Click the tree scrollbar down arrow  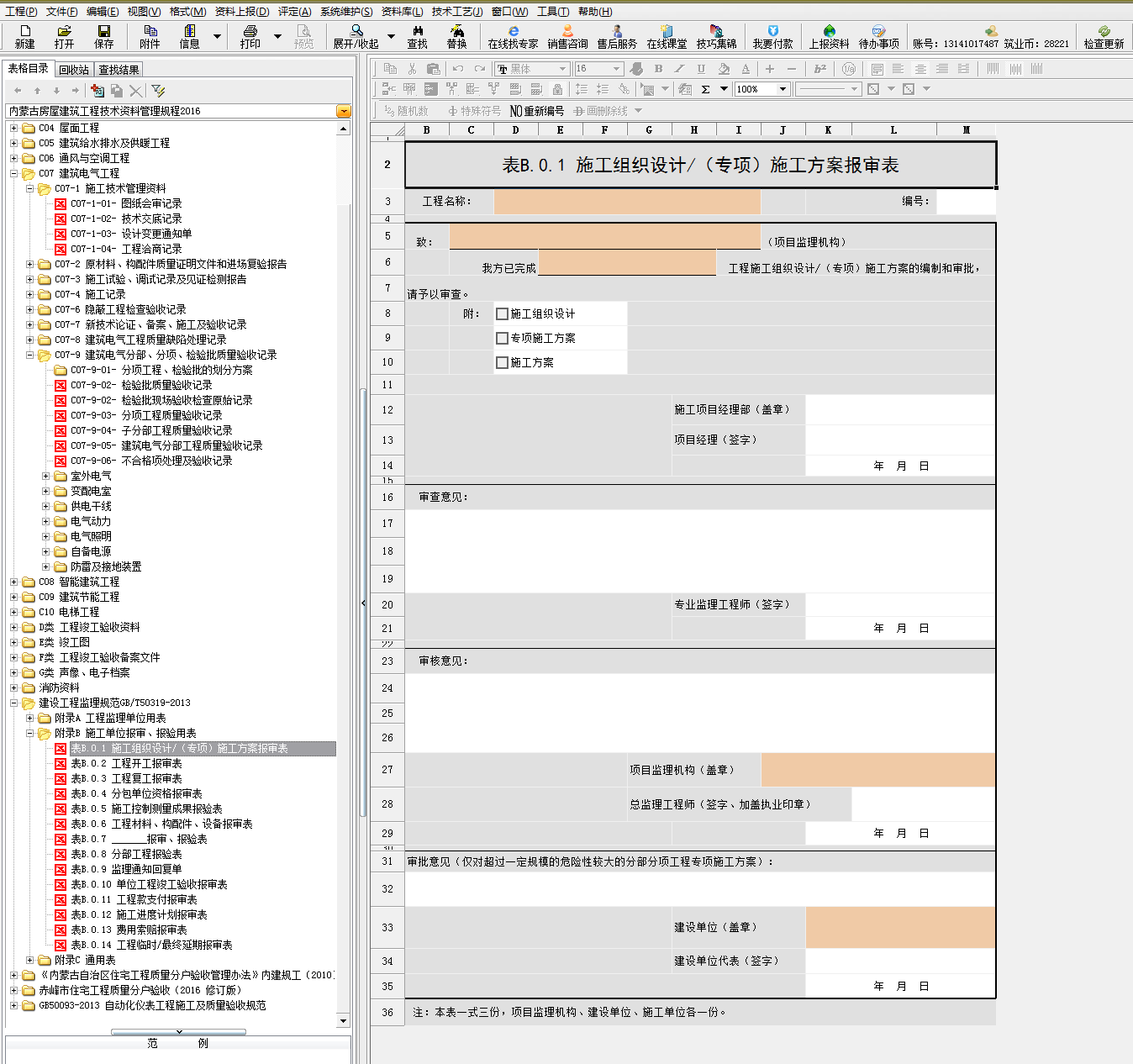tap(343, 1020)
